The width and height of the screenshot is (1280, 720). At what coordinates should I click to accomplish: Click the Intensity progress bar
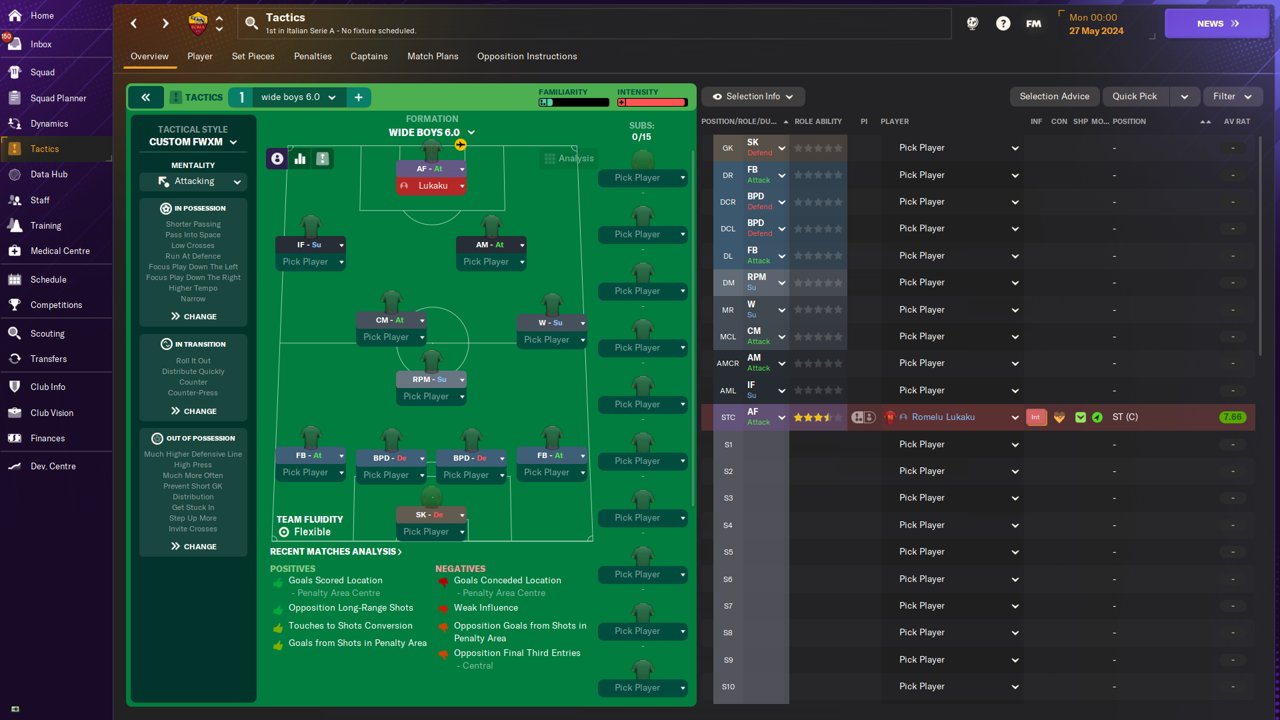(x=652, y=102)
